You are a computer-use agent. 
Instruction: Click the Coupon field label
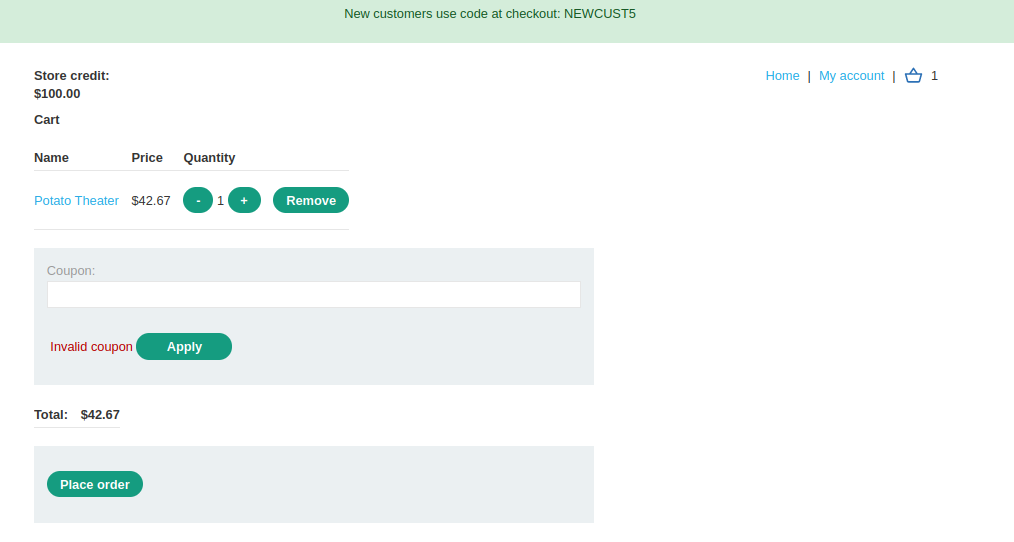(71, 271)
